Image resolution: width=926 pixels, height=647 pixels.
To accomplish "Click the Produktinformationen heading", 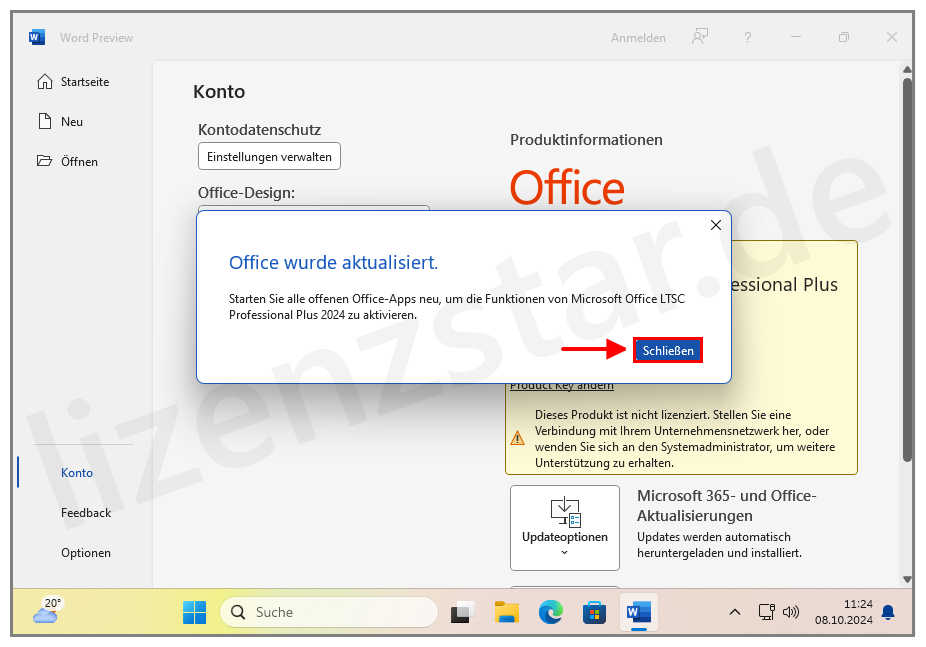I will [586, 140].
